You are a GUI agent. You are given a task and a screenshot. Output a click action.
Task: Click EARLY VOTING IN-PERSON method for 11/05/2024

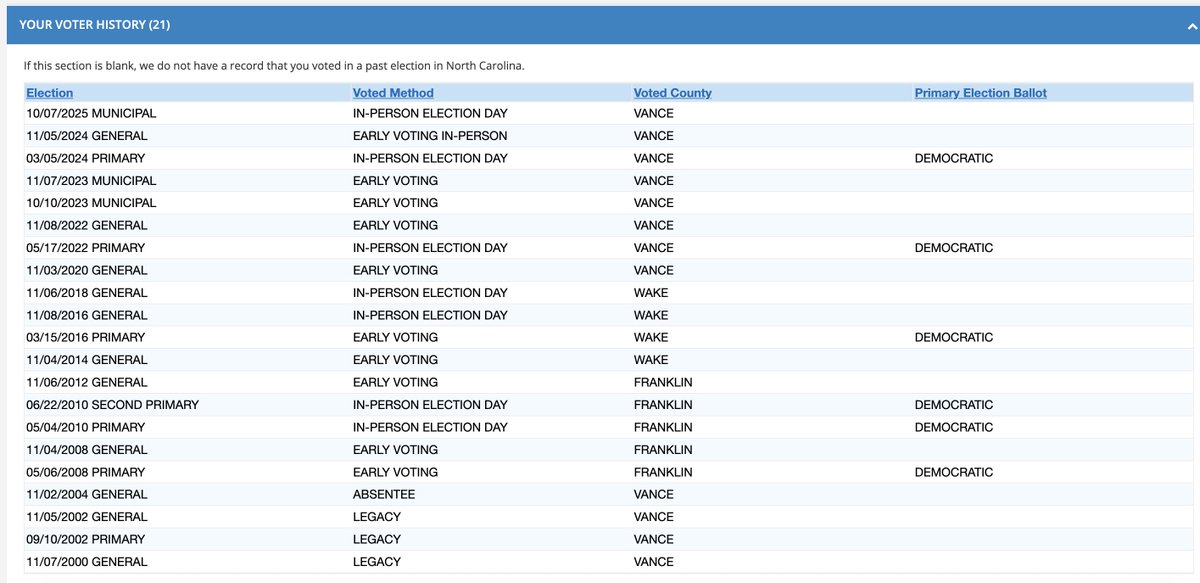click(x=430, y=136)
